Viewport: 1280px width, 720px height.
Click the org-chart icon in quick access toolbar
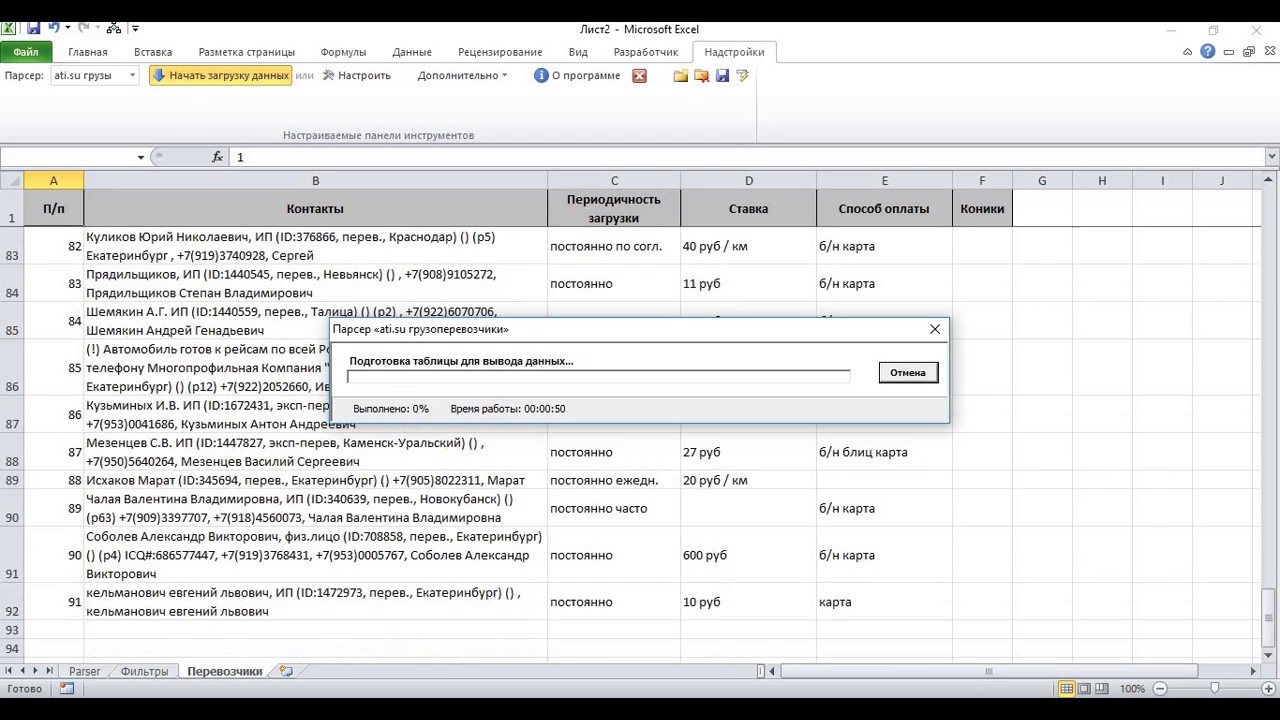point(114,28)
